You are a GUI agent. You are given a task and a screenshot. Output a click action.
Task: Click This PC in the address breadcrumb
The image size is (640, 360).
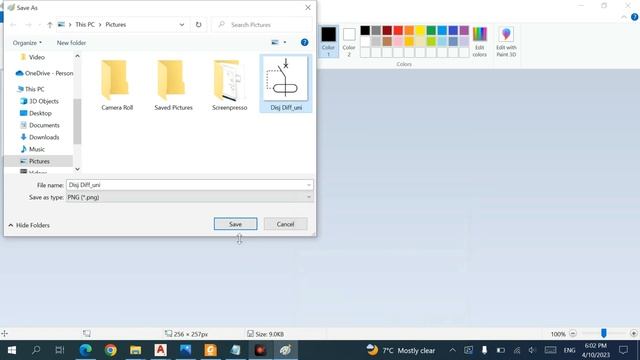85,24
